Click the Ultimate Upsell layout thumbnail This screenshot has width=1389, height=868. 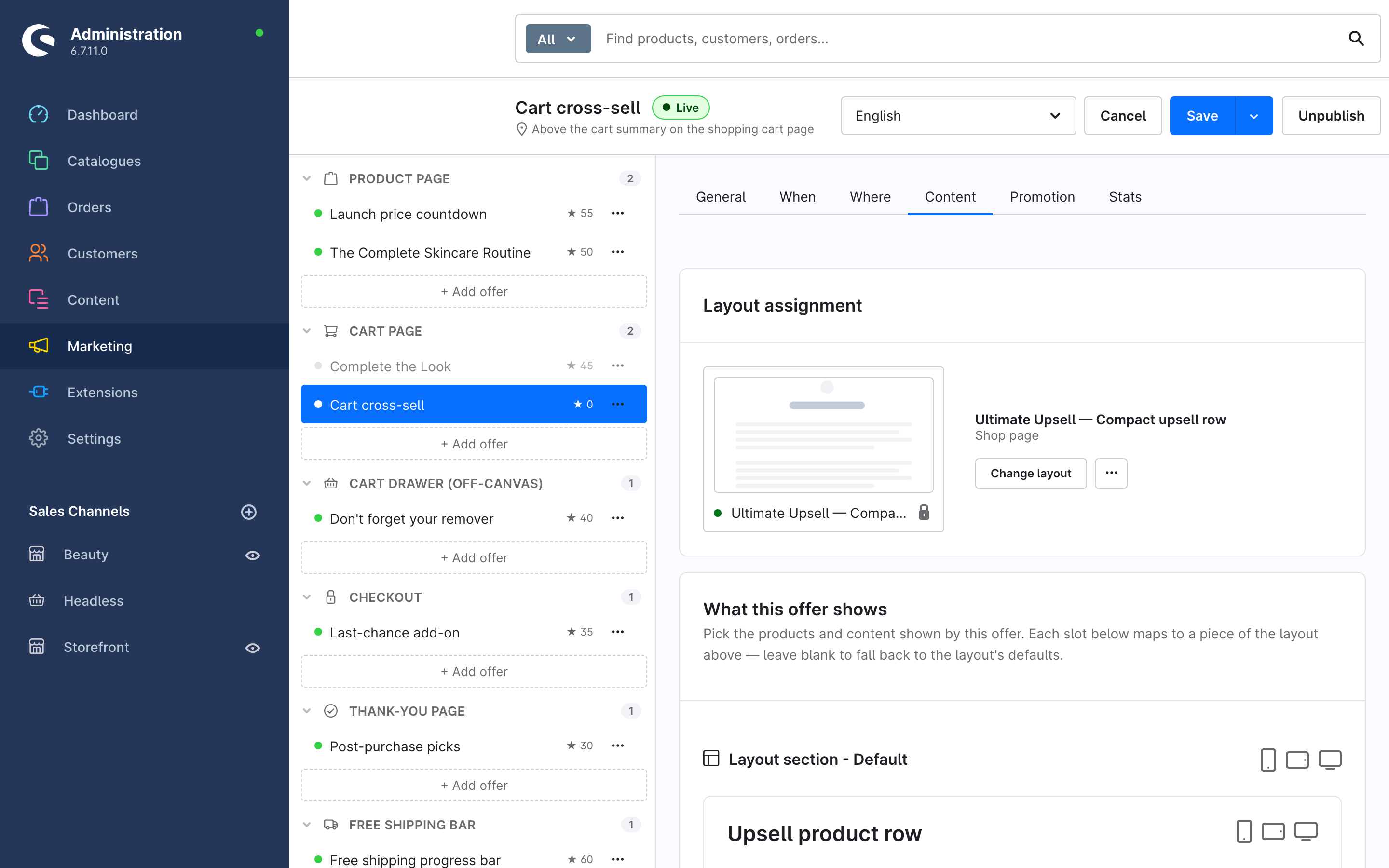[x=824, y=434]
